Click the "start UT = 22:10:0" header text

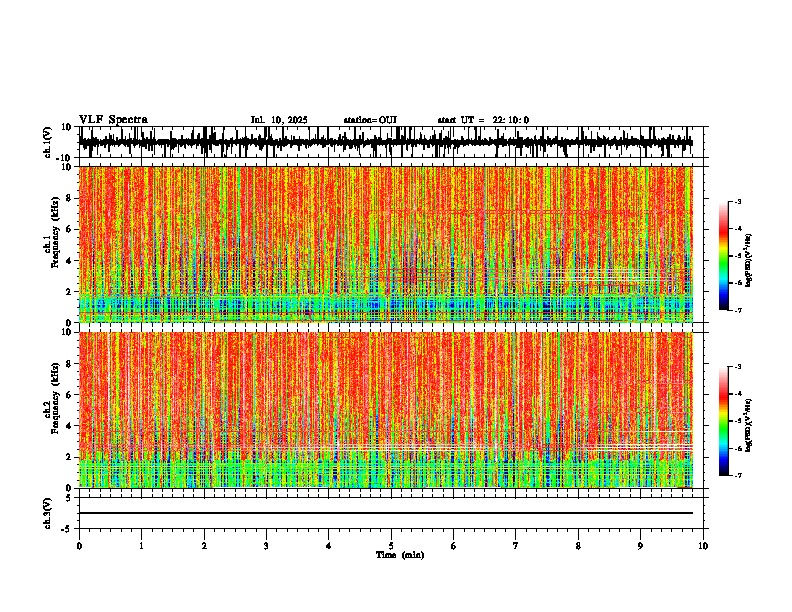coord(483,120)
